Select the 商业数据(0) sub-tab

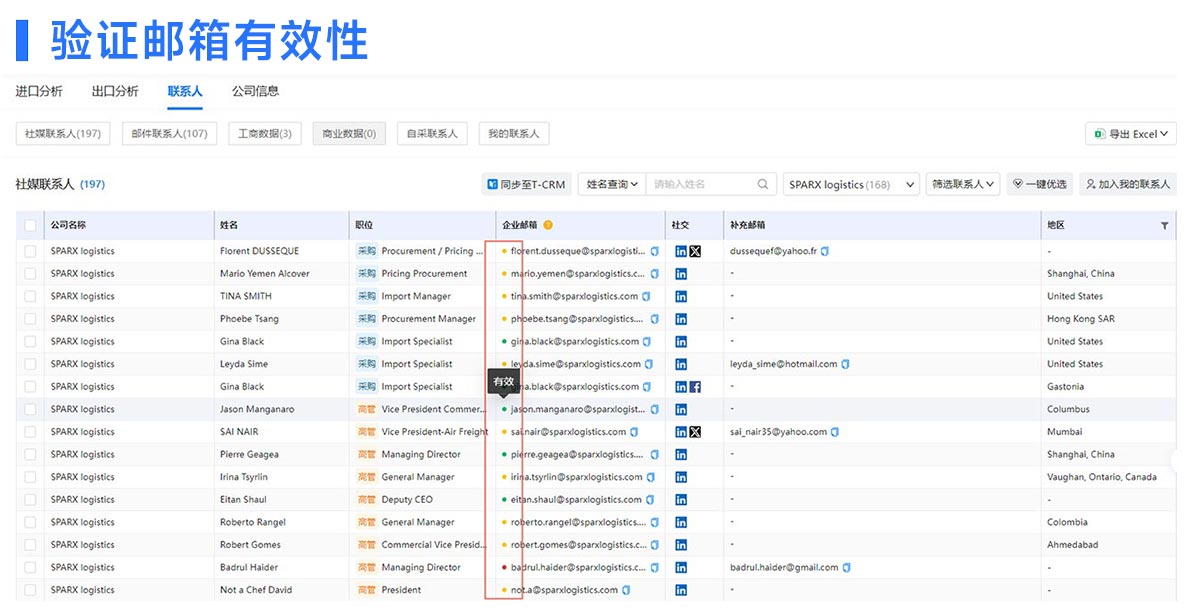pyautogui.click(x=349, y=134)
